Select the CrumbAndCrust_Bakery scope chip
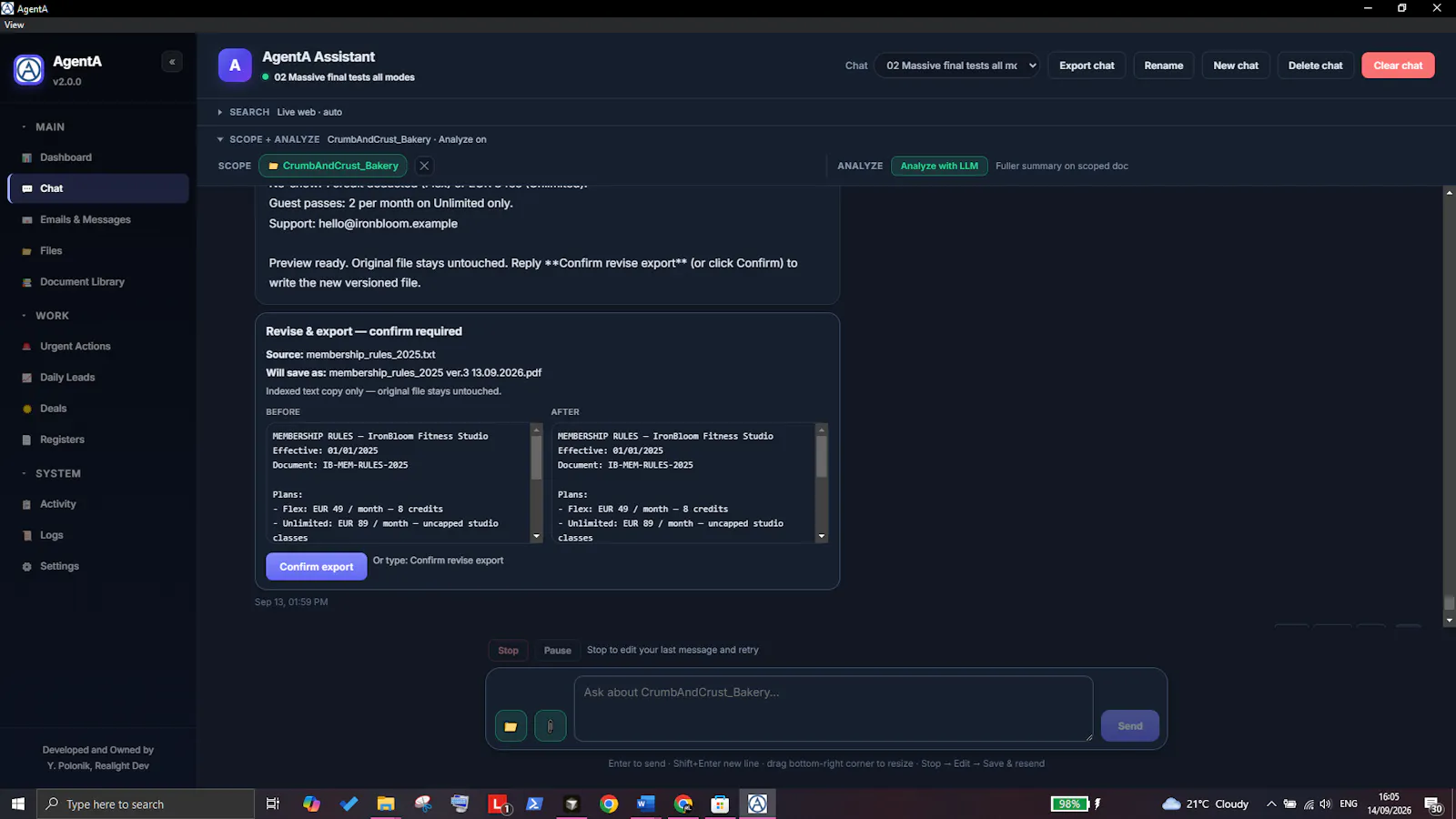 coord(333,166)
